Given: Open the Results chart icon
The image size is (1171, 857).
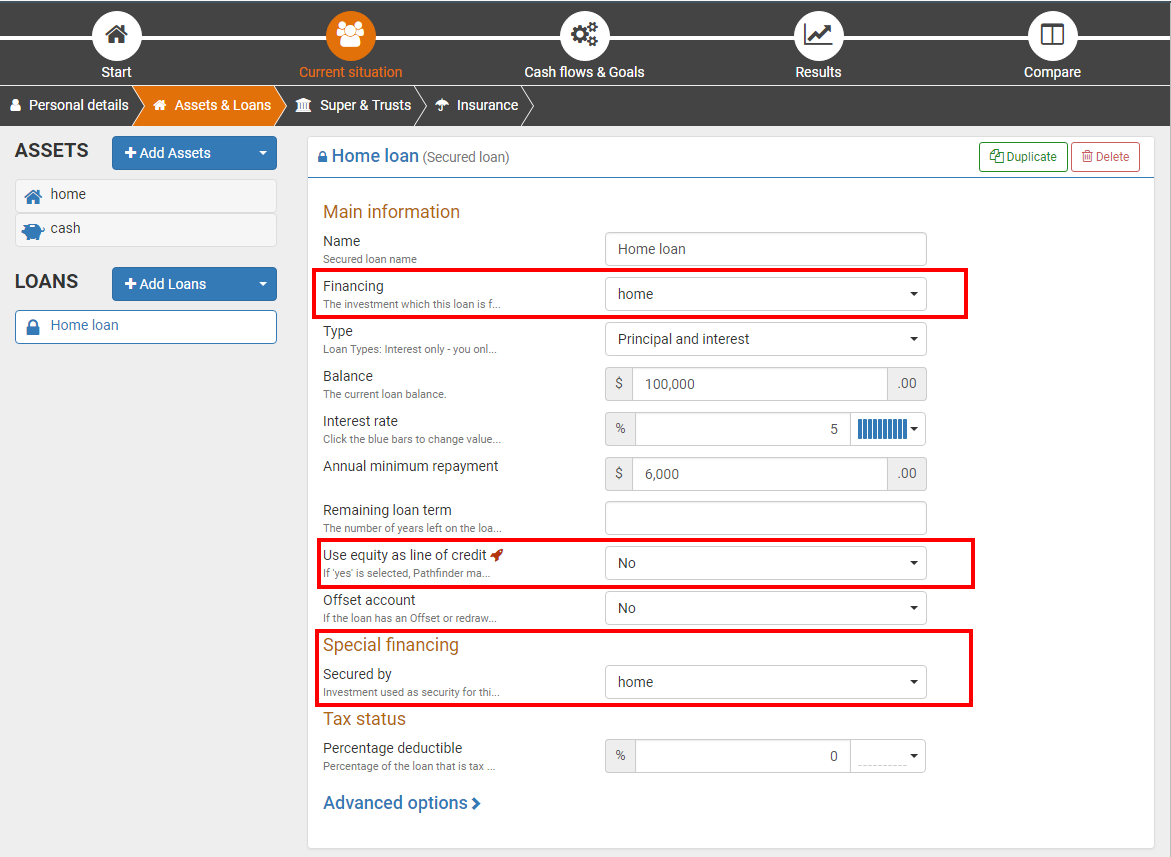Looking at the screenshot, I should 818,36.
